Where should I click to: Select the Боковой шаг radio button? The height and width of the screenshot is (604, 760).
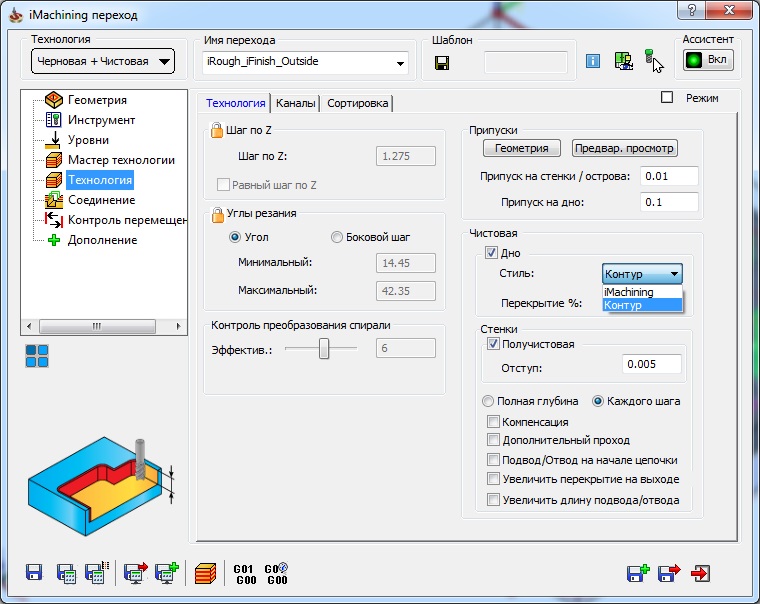pos(336,237)
